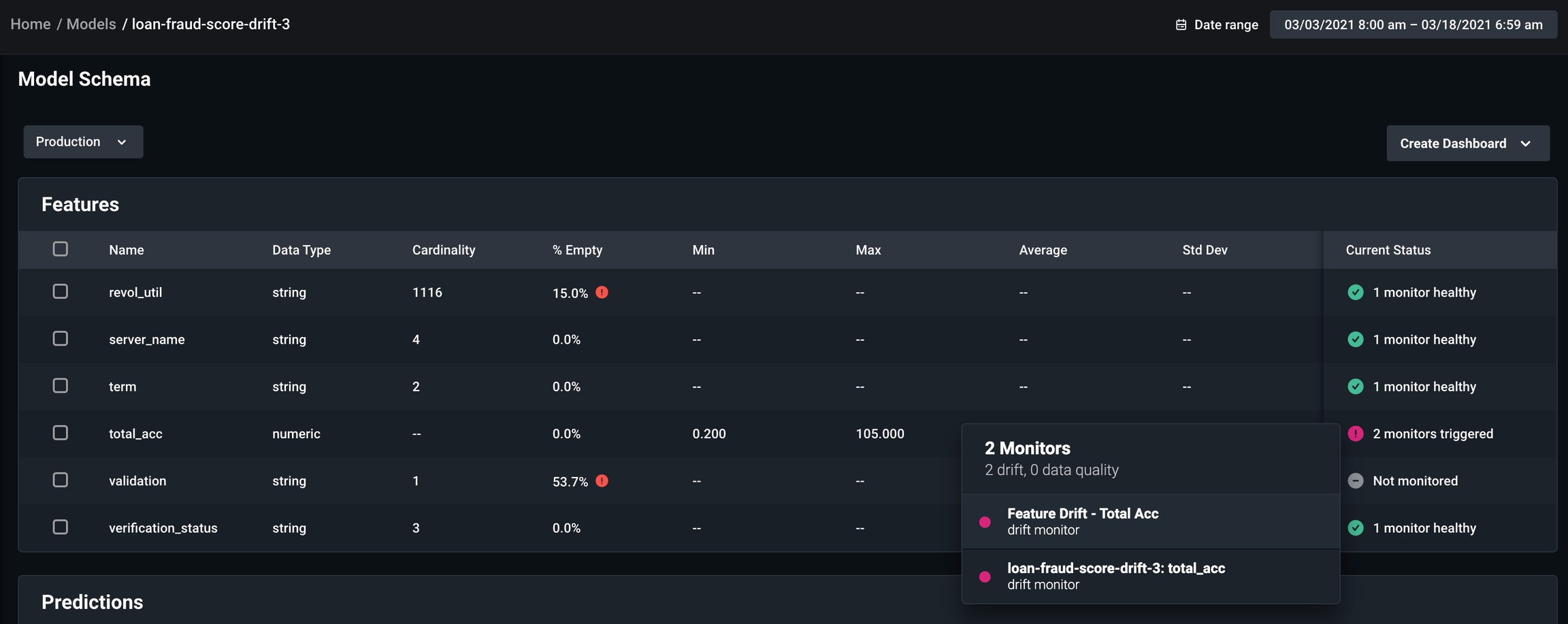Click gray not-monitored icon for validation

pos(1355,480)
